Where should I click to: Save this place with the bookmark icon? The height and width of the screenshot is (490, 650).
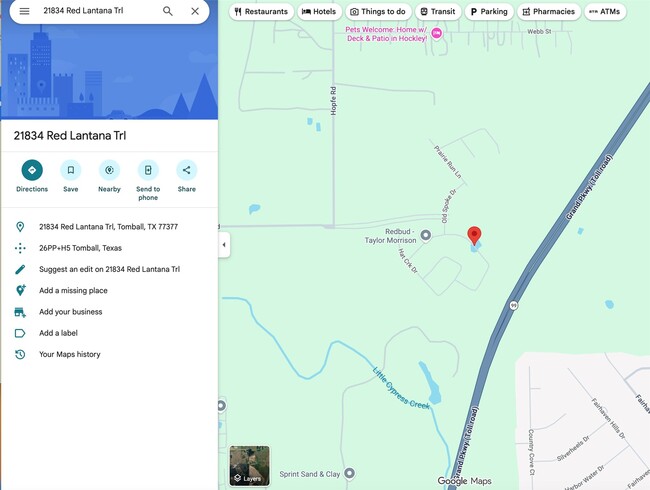tap(71, 170)
